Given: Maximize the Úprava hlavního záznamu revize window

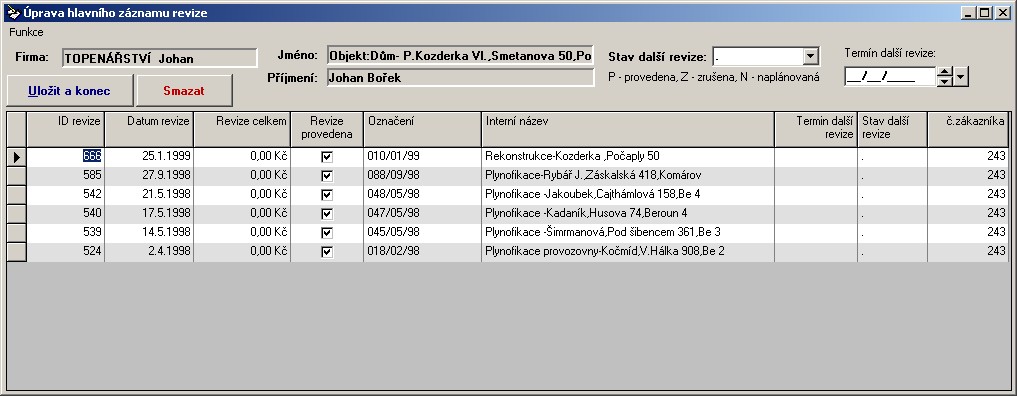Looking at the screenshot, I should pos(985,12).
